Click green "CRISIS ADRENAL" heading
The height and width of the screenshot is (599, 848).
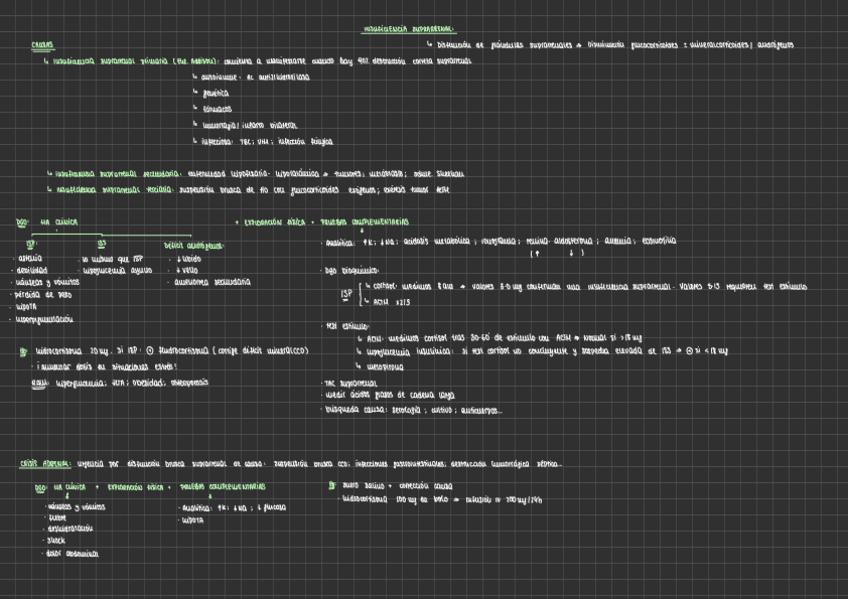click(x=45, y=464)
